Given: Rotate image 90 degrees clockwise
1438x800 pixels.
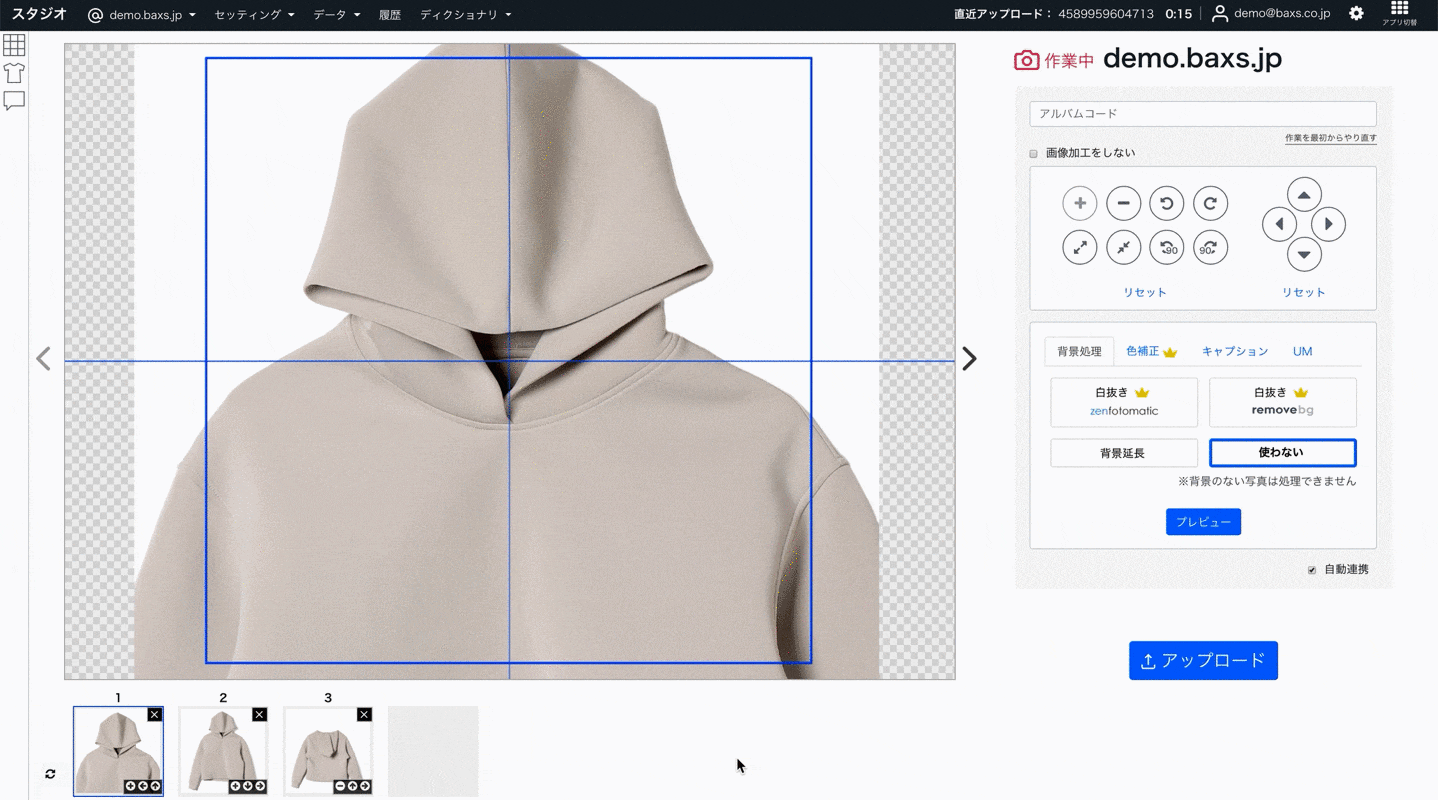Looking at the screenshot, I should 1209,248.
